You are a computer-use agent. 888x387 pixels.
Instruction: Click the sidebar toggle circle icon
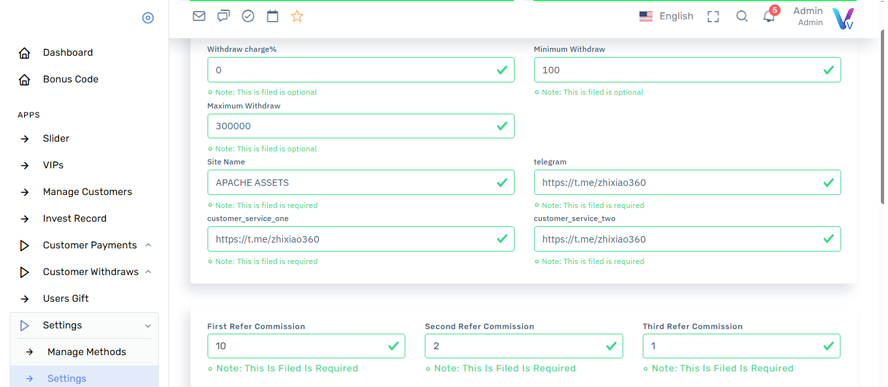[148, 18]
